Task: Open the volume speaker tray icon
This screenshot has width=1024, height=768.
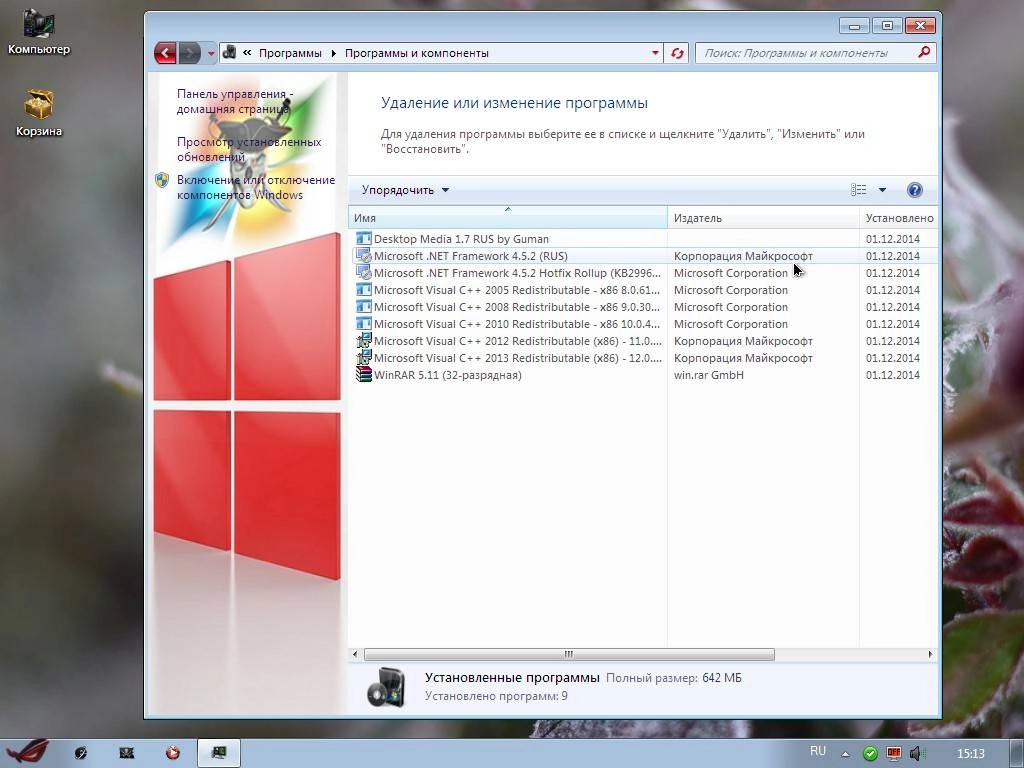Action: click(x=916, y=754)
